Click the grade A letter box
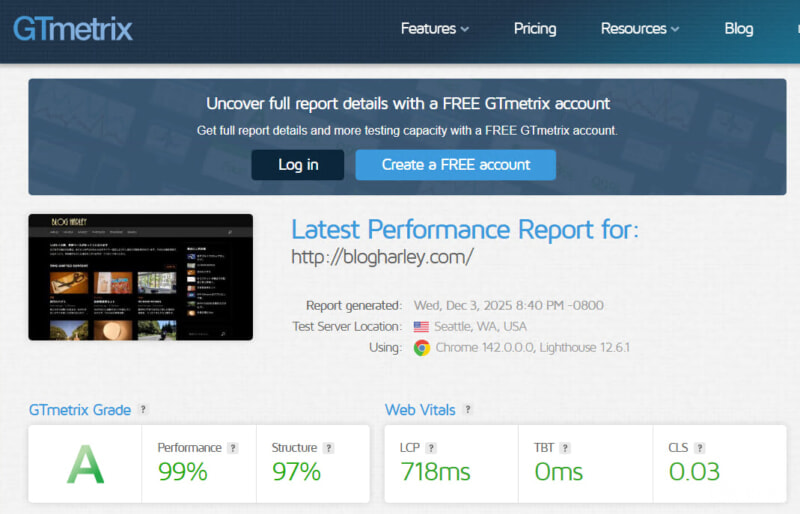 point(85,464)
